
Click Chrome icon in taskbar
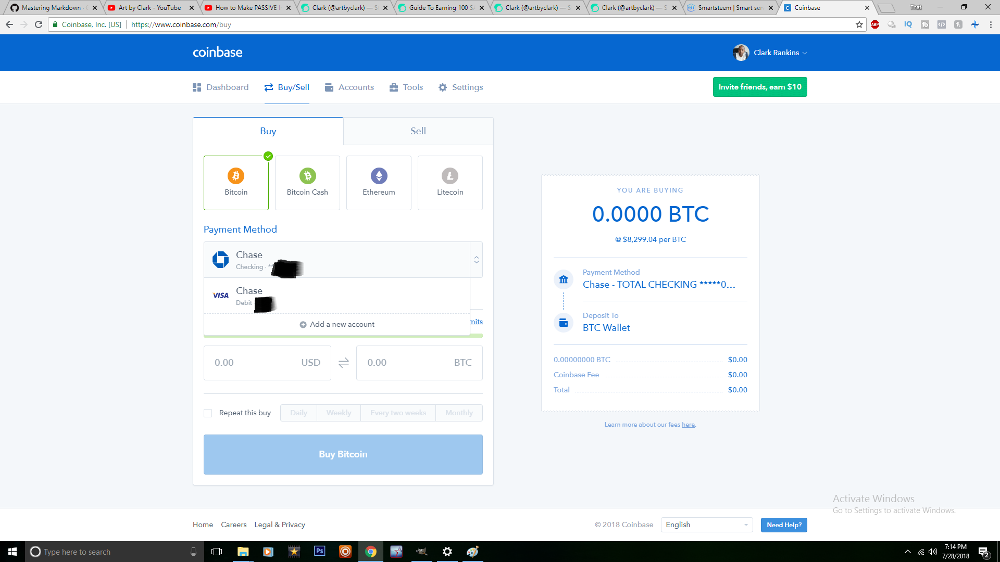point(371,552)
